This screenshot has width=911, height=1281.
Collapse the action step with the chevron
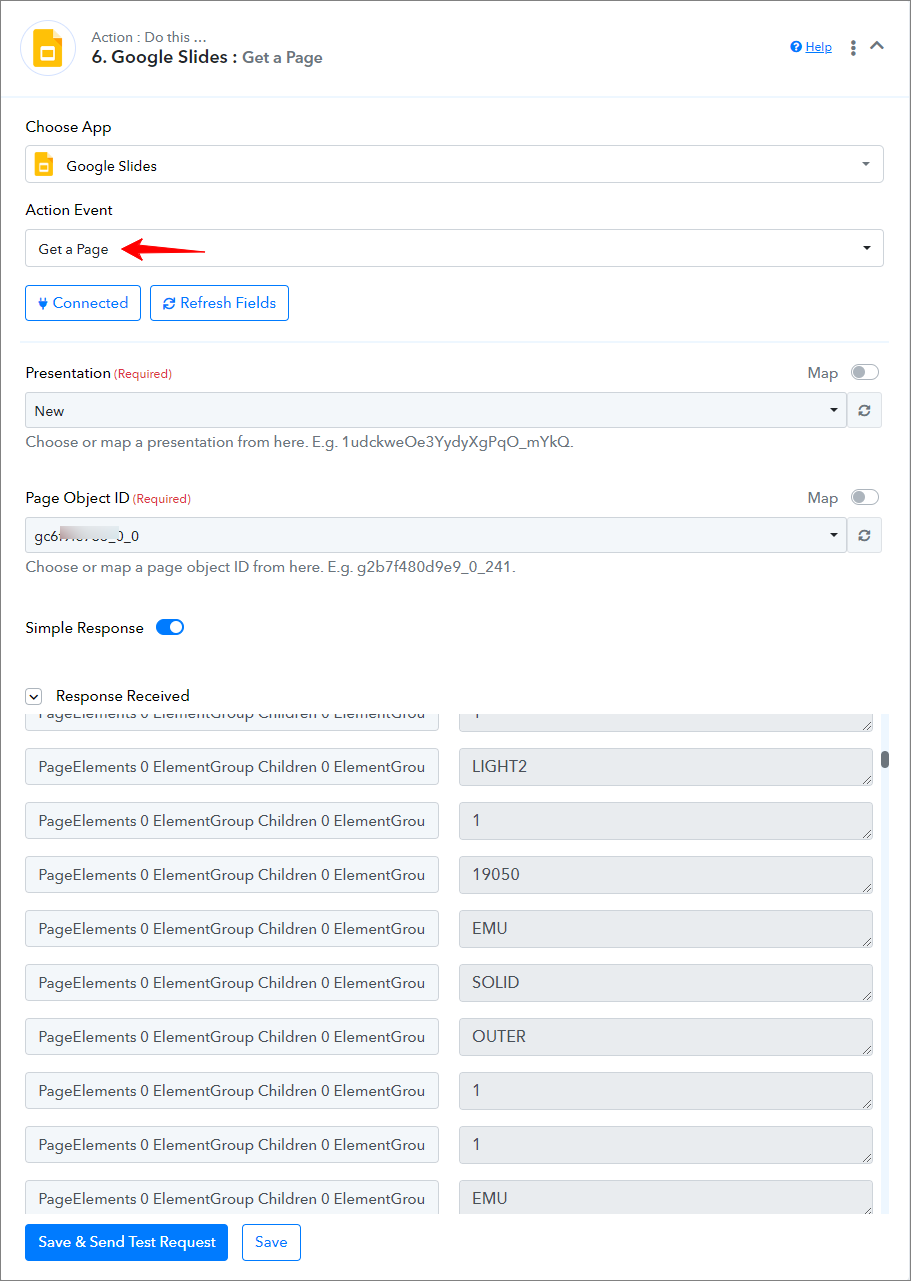tap(877, 46)
